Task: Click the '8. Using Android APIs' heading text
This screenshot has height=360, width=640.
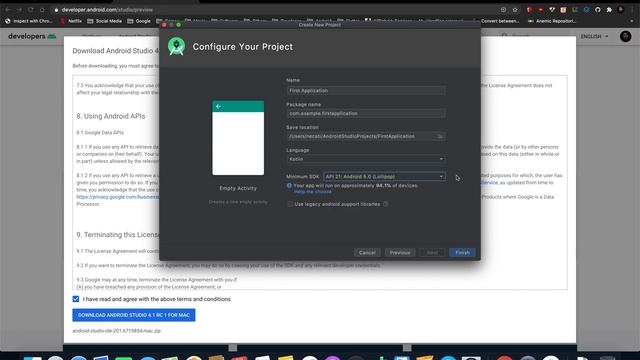Action: click(111, 116)
